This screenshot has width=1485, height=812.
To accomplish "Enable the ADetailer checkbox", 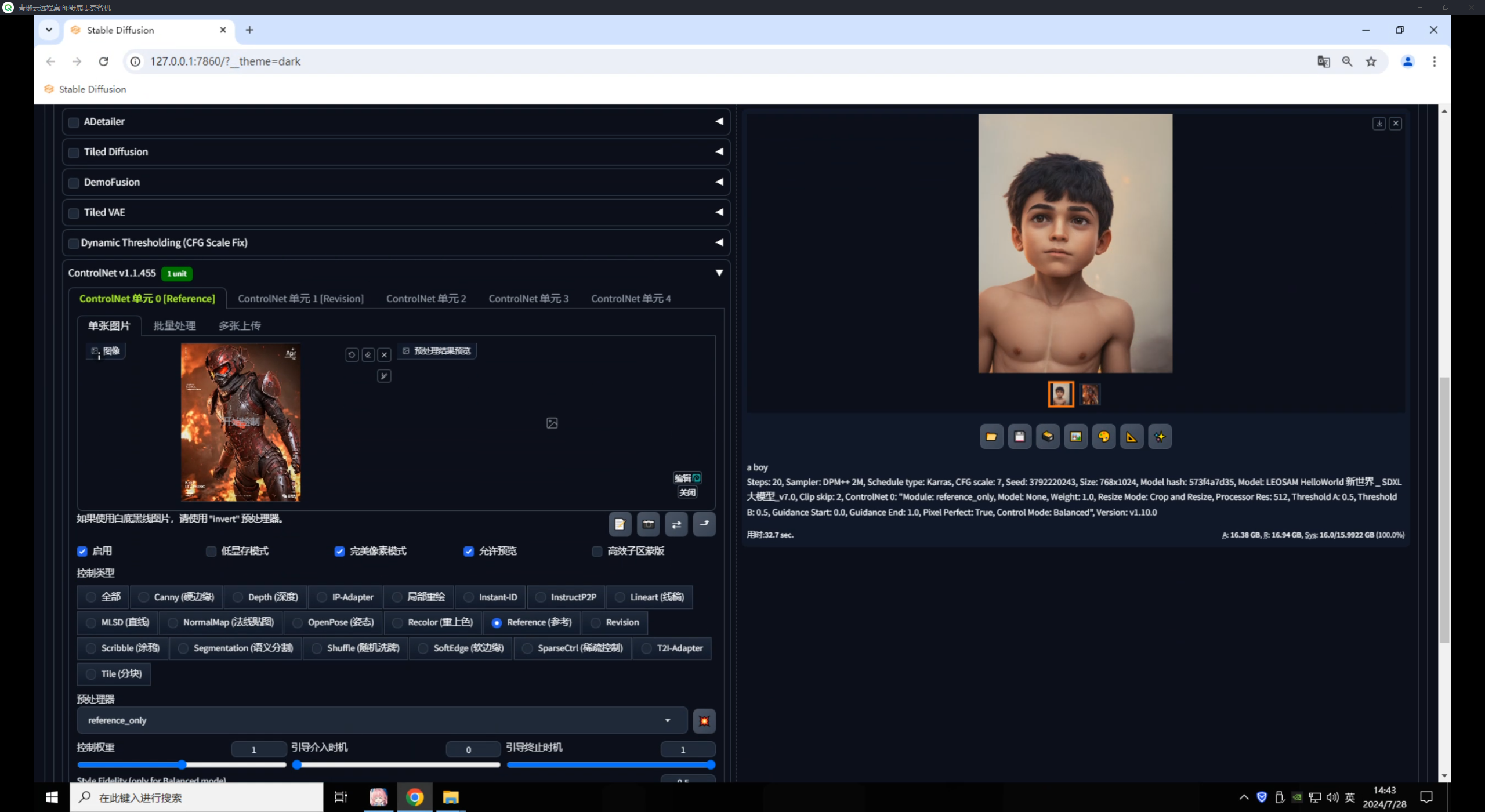I will [x=74, y=122].
